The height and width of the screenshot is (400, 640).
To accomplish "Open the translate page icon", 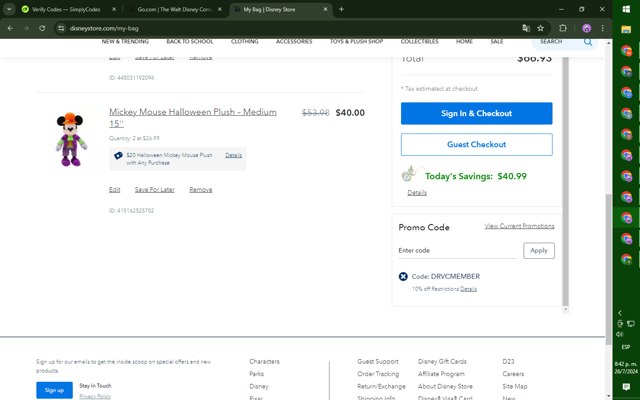I will (x=526, y=28).
